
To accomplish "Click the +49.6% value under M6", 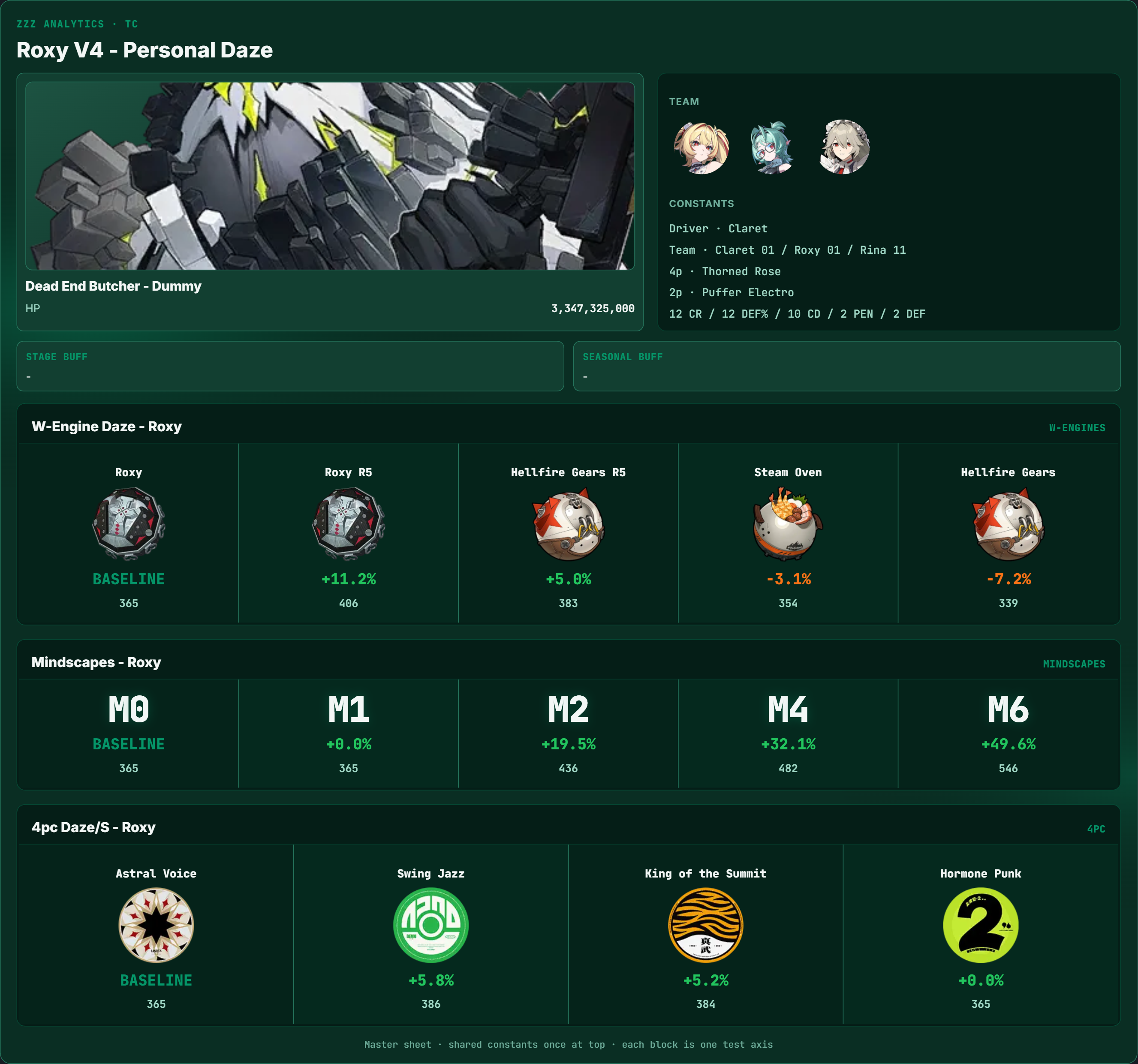I will tap(1008, 744).
